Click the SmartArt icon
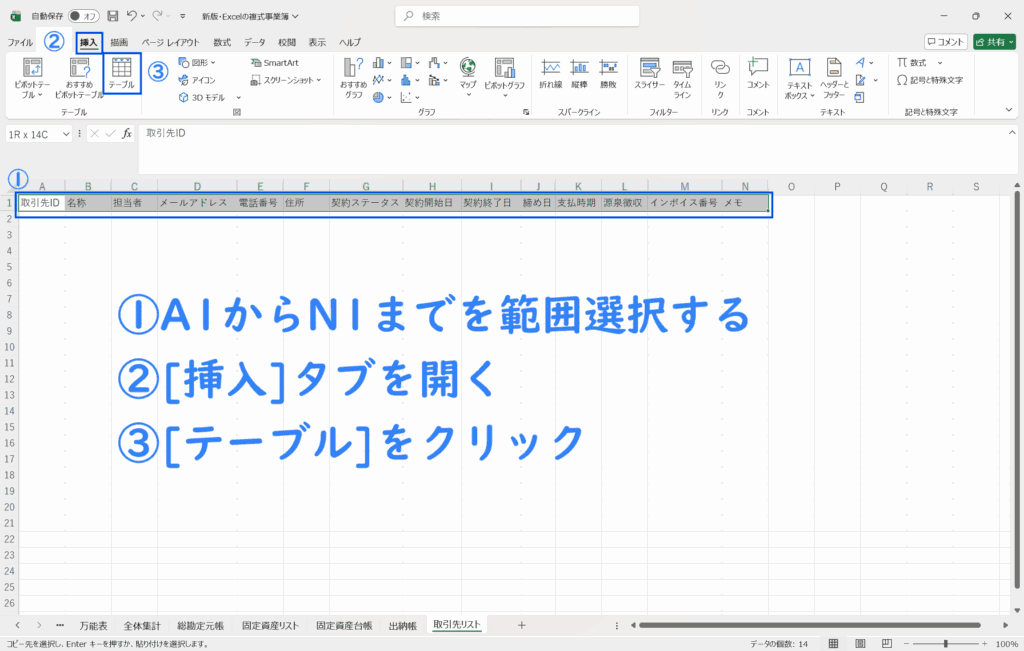Screen dimensions: 1024x651 point(274,62)
